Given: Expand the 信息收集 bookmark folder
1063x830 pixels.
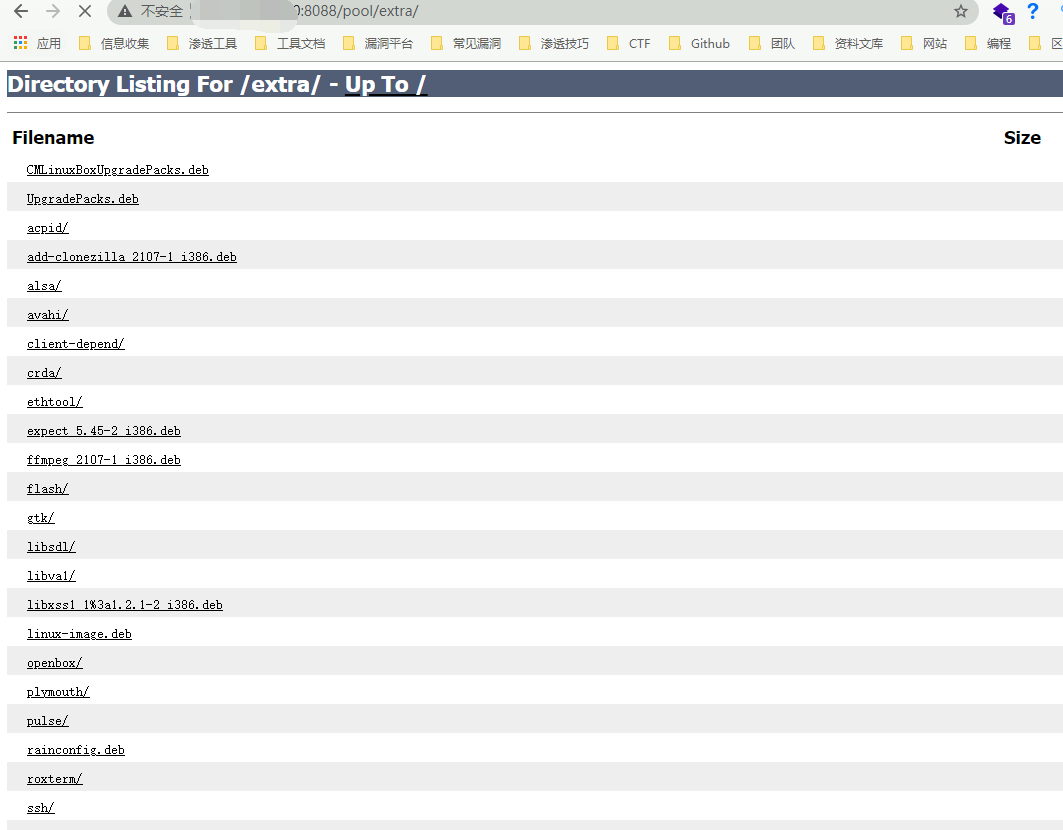Looking at the screenshot, I should click(x=113, y=43).
